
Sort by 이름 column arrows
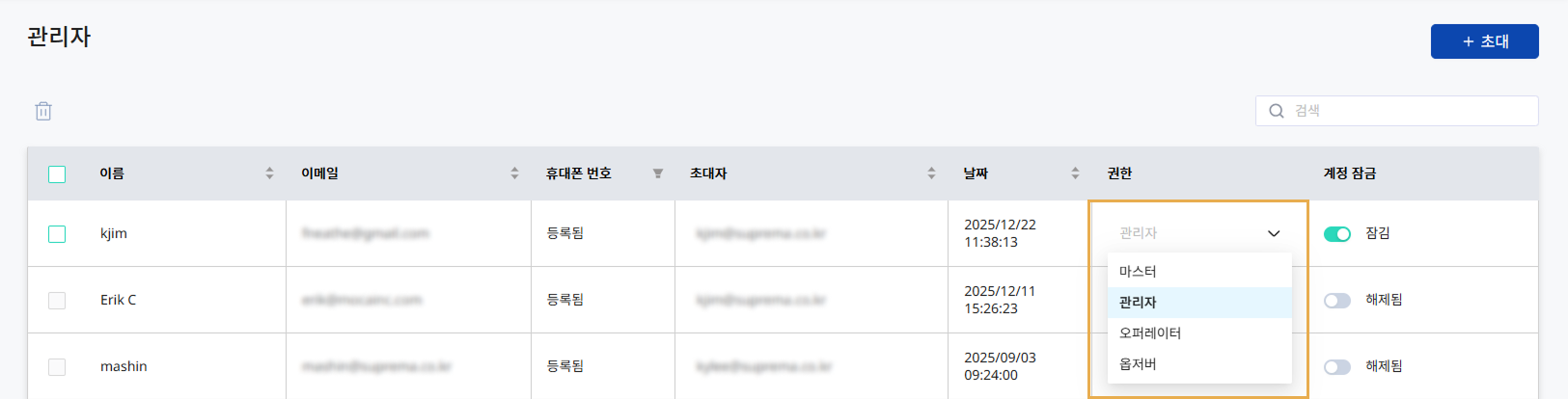pos(269,173)
